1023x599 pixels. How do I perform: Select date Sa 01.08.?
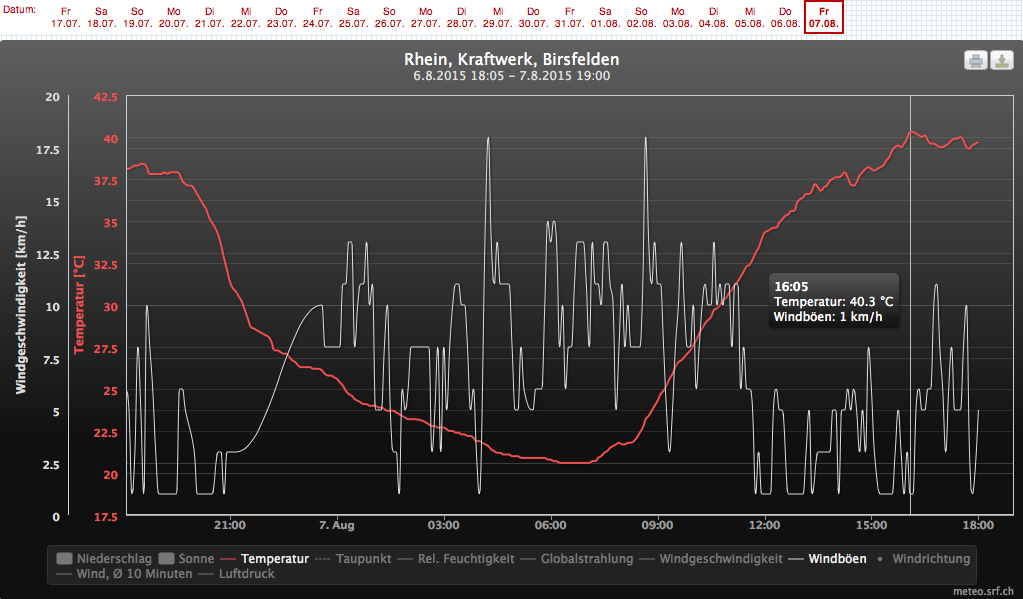(605, 17)
